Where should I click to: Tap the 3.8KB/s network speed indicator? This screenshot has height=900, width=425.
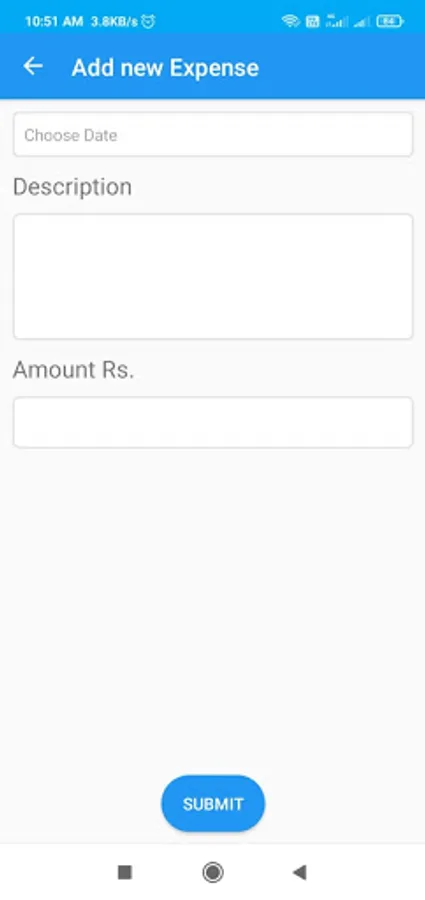coord(114,22)
